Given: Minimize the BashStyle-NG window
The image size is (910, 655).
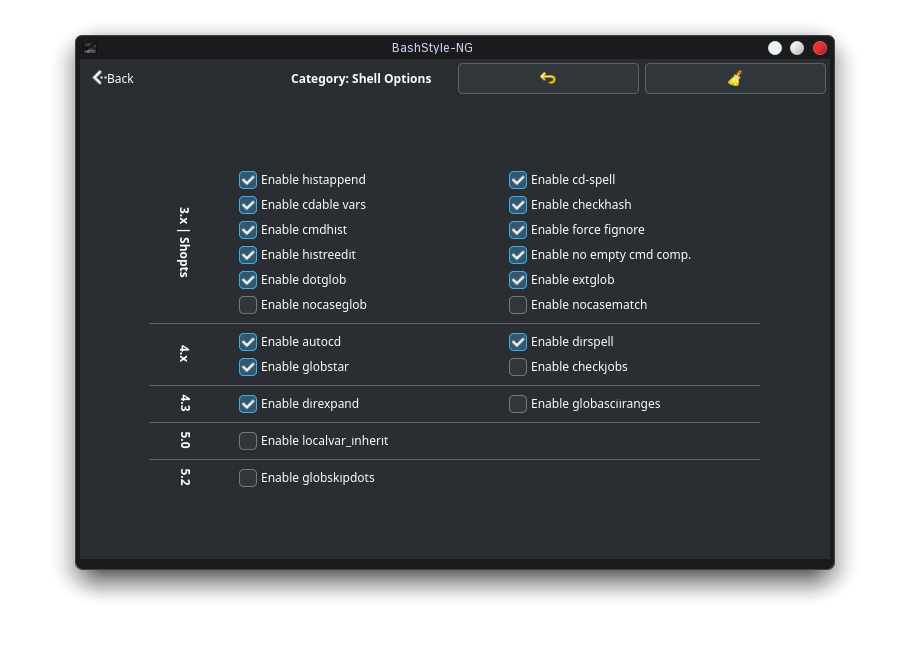Looking at the screenshot, I should 775,48.
